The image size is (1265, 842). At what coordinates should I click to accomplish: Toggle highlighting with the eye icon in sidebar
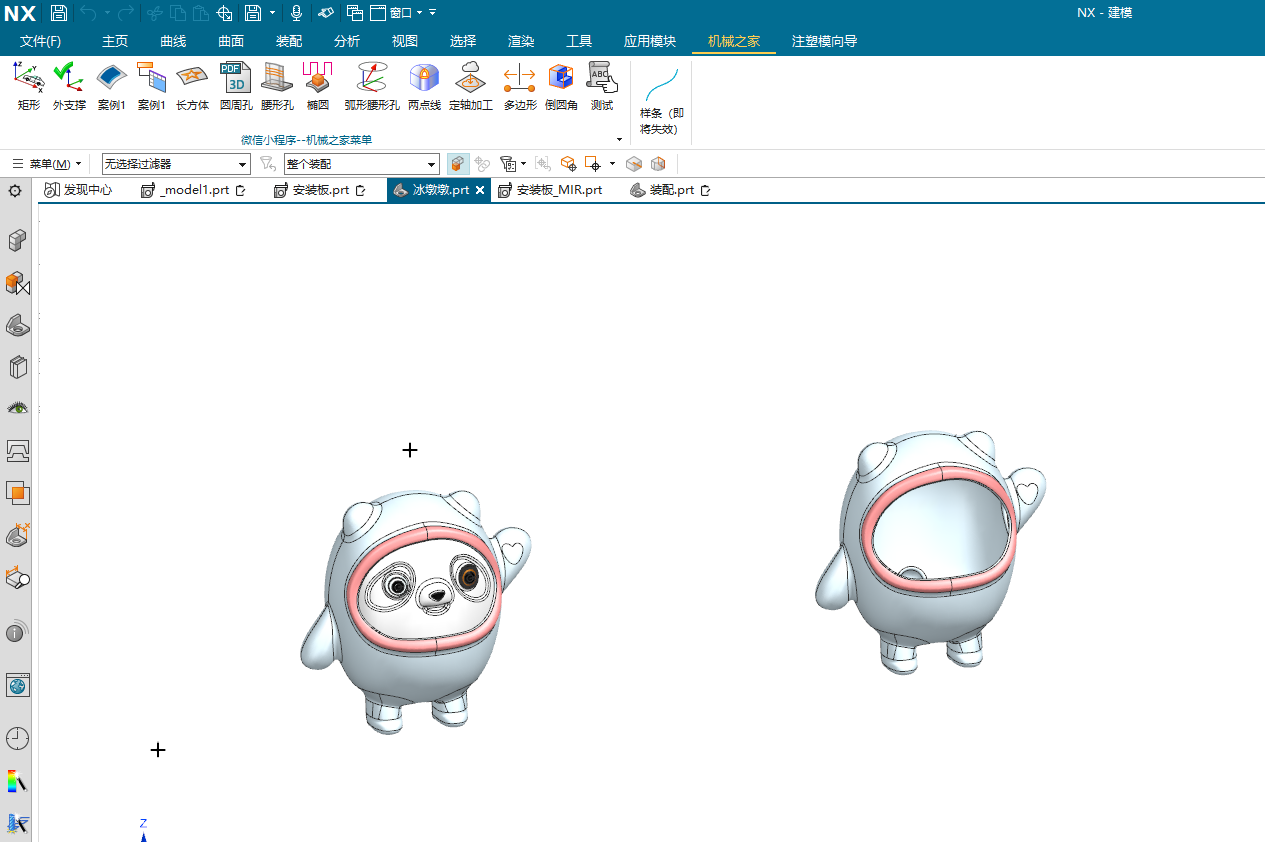point(17,407)
